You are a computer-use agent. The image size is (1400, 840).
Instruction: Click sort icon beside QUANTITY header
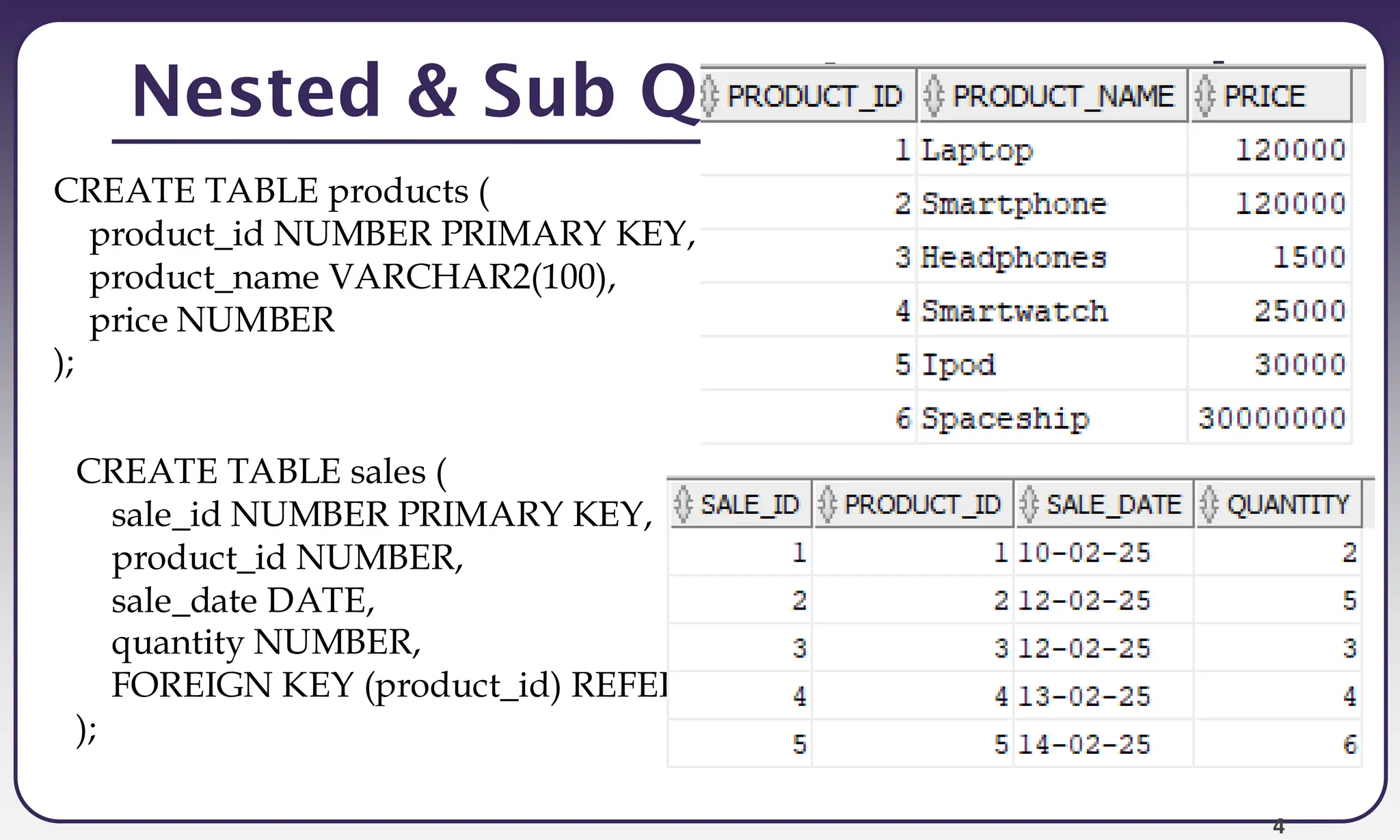tap(1209, 504)
